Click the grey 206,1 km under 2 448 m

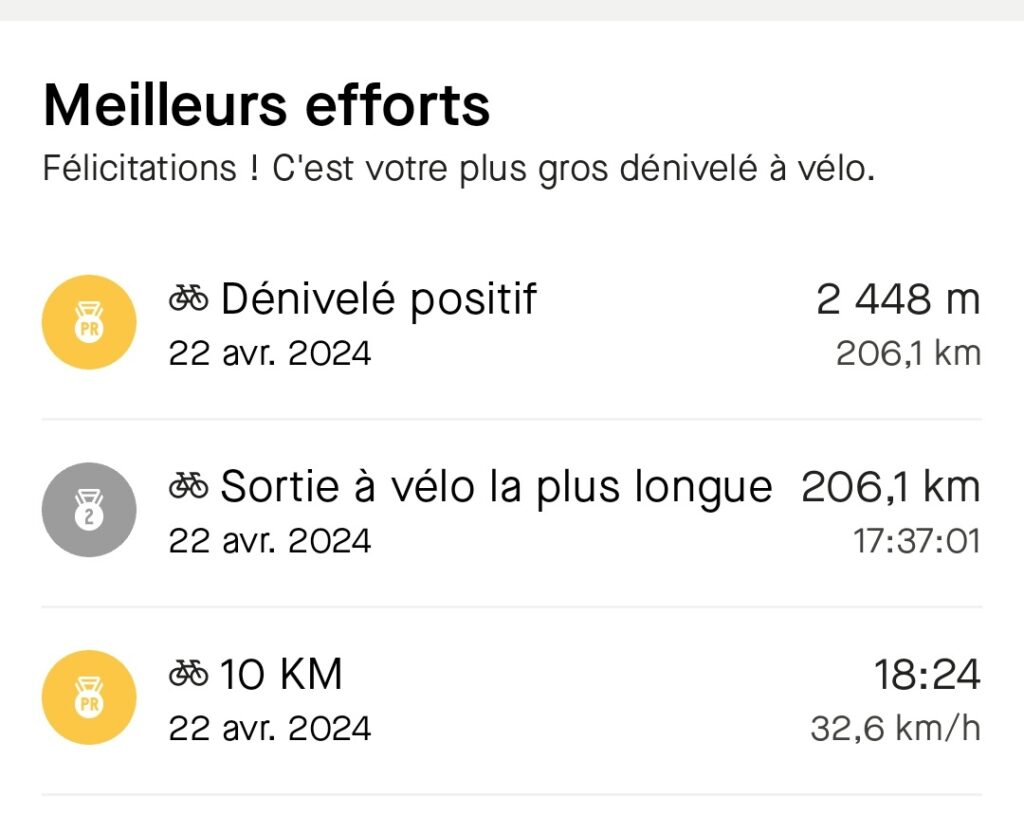coord(909,354)
